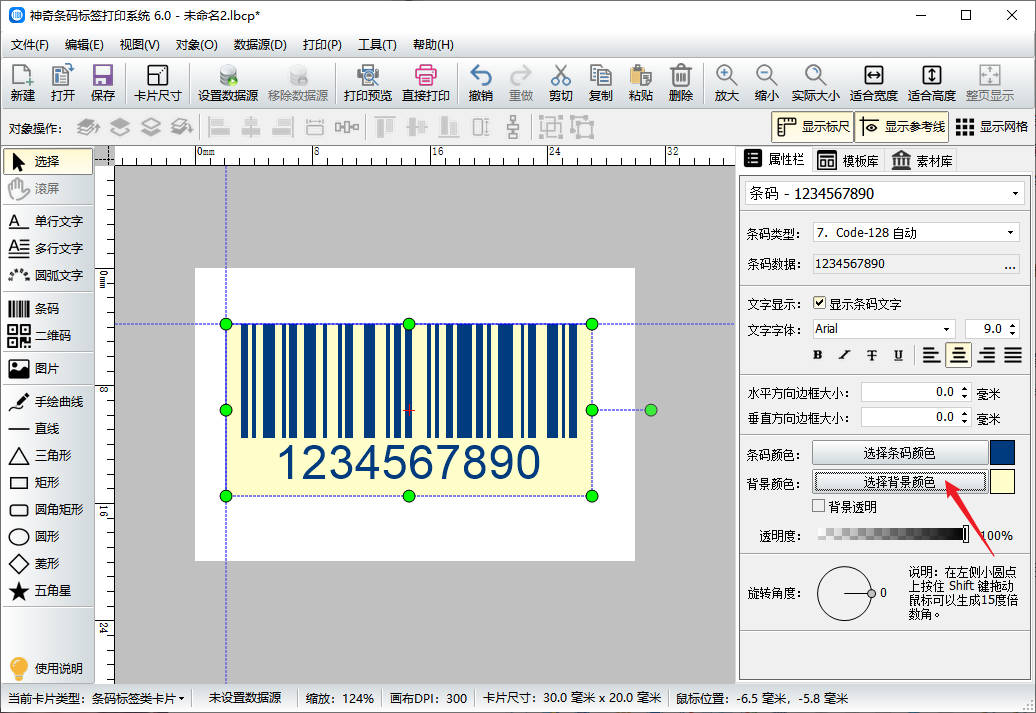Toggle 显示参考线 show guide lines
This screenshot has height=713, width=1036.
point(902,127)
